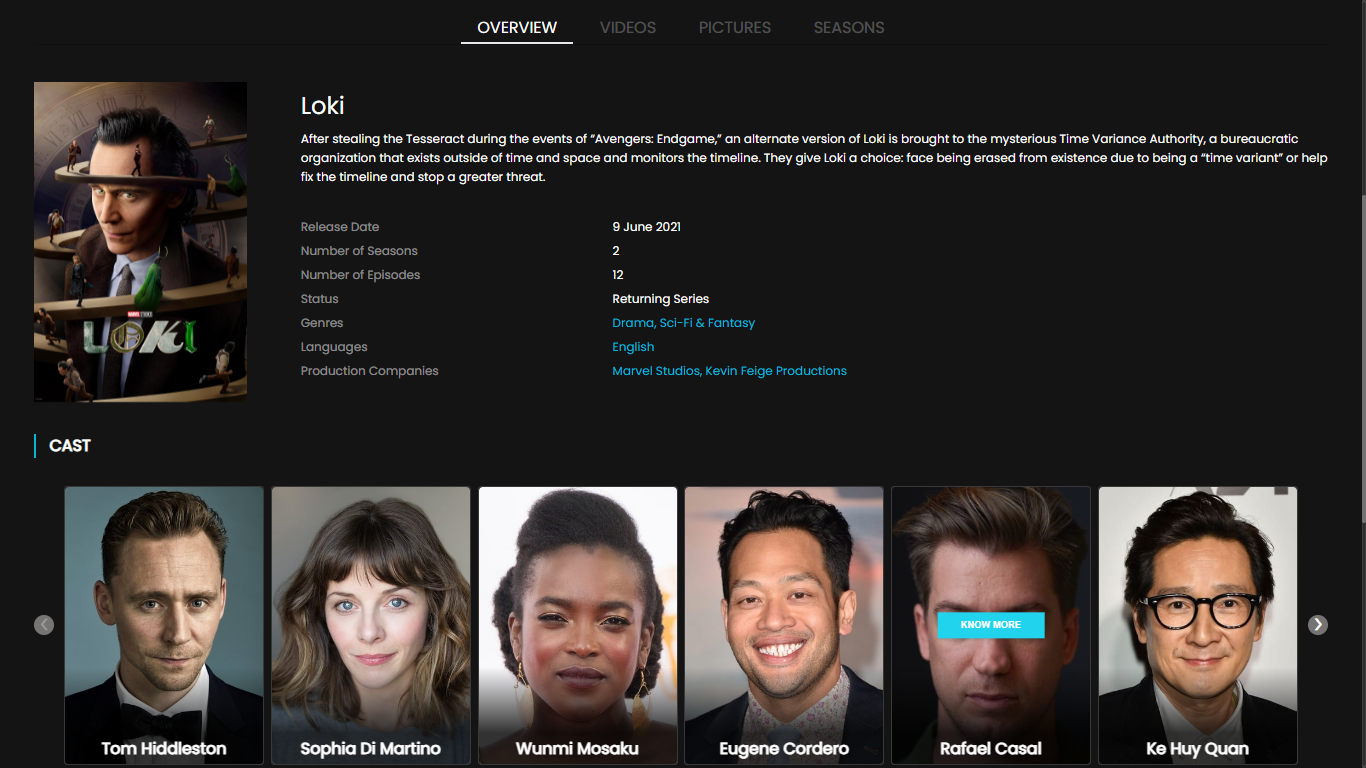Click the Loki poster image
This screenshot has height=768, width=1366.
tap(140, 242)
